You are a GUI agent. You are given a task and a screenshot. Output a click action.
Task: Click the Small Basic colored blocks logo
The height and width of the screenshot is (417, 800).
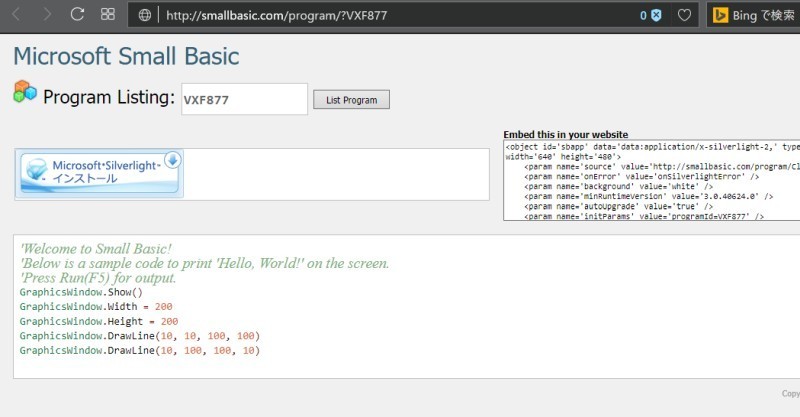click(25, 91)
